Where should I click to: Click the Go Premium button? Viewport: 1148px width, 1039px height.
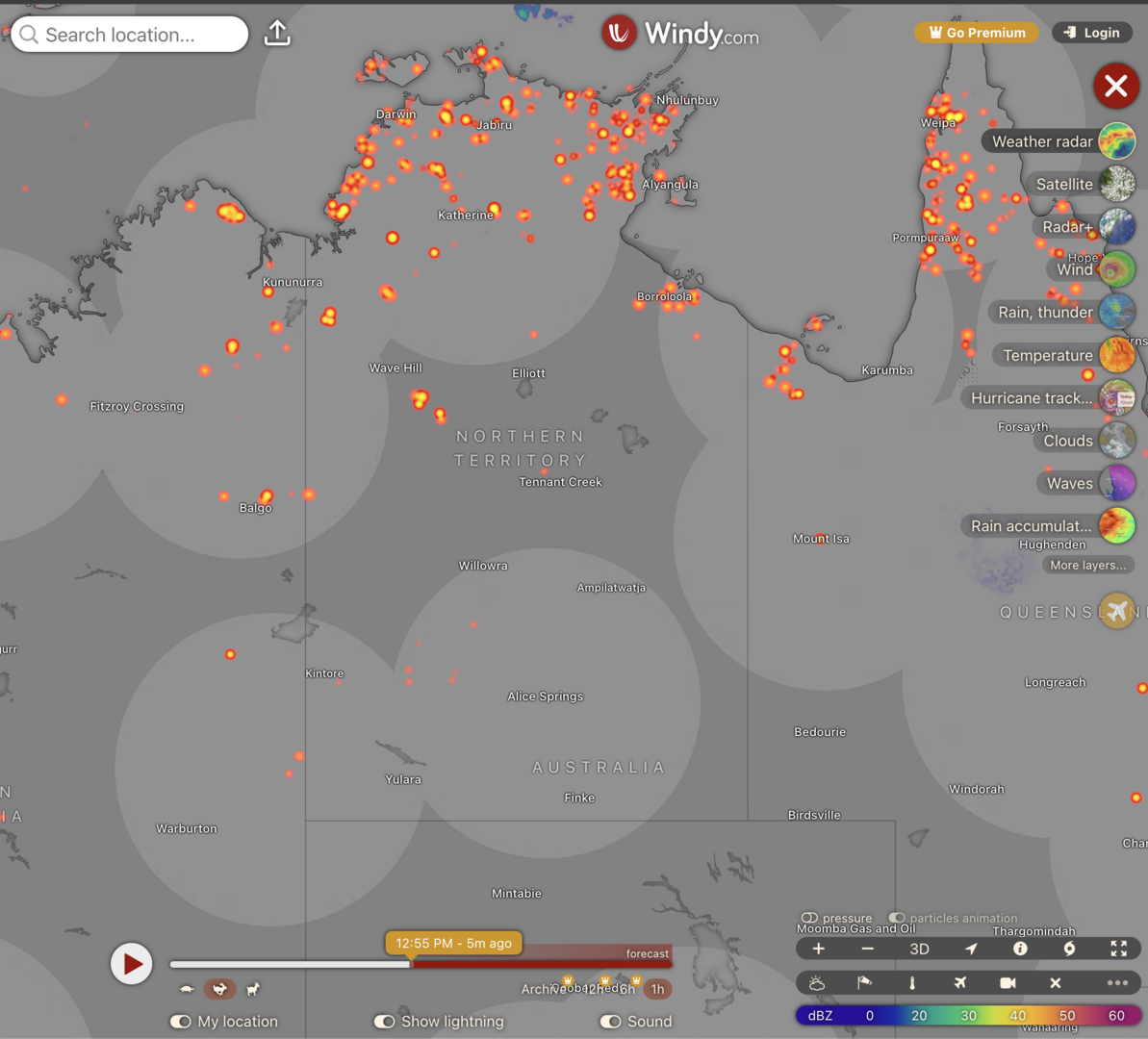pyautogui.click(x=977, y=33)
